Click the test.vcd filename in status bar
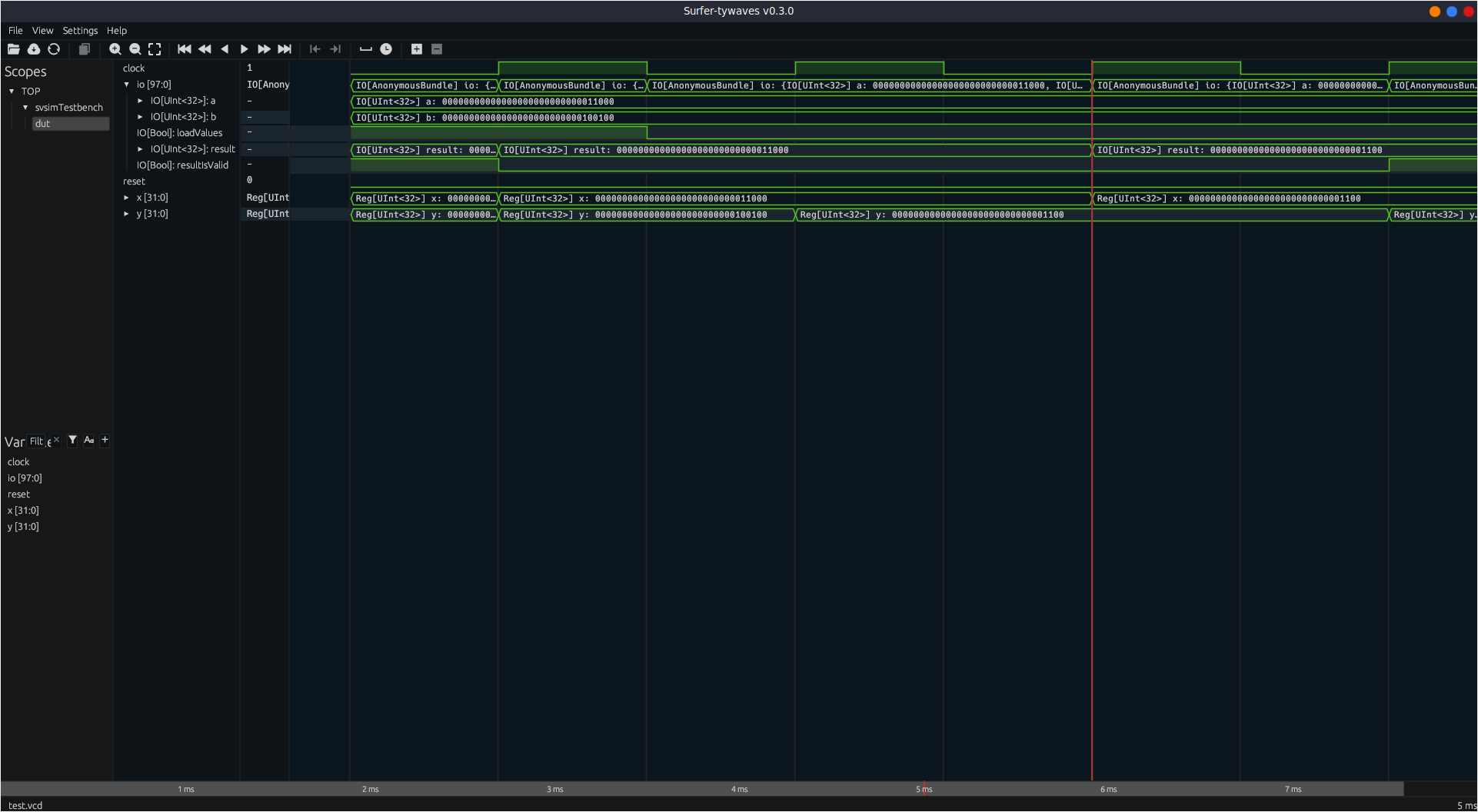1478x812 pixels. [x=25, y=806]
